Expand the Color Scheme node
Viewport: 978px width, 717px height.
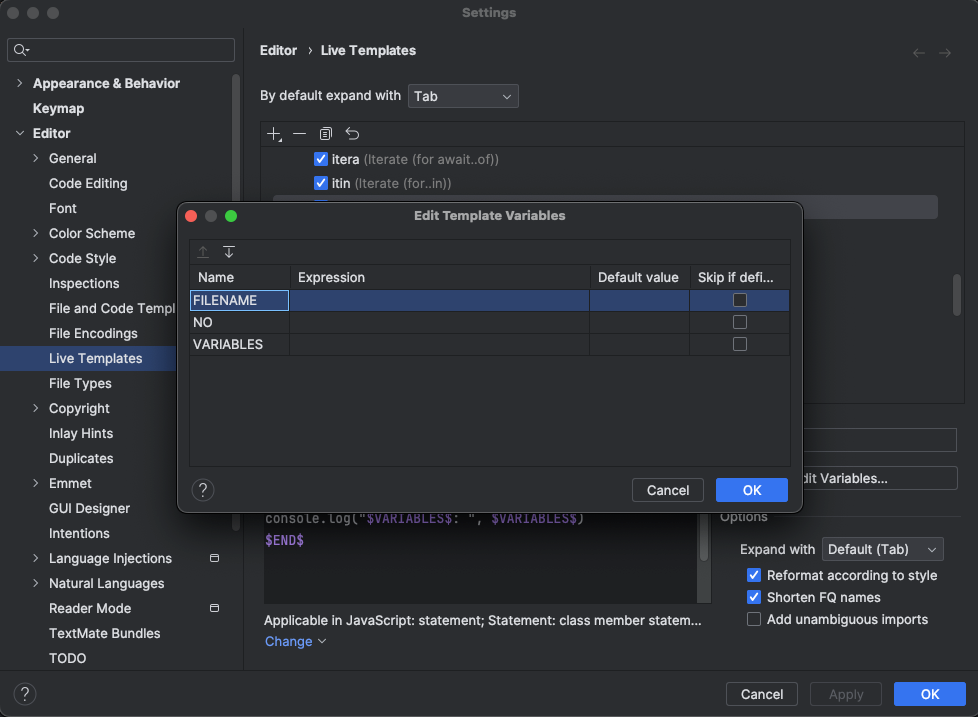pyautogui.click(x=36, y=233)
